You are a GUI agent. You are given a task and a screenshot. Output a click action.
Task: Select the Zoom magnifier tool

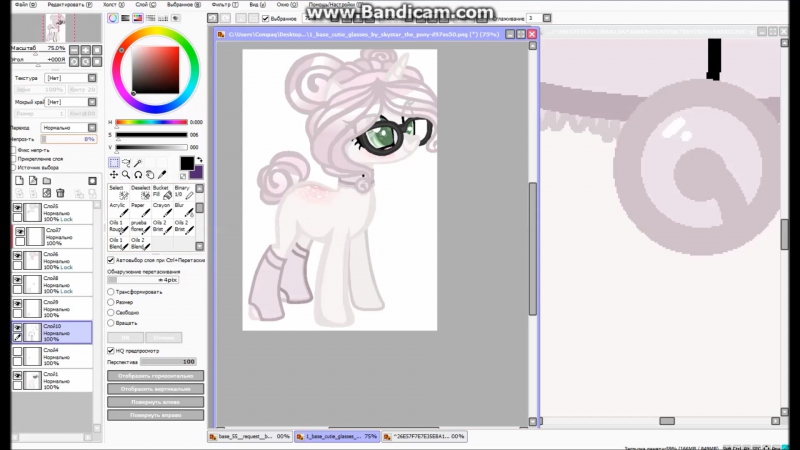point(126,174)
